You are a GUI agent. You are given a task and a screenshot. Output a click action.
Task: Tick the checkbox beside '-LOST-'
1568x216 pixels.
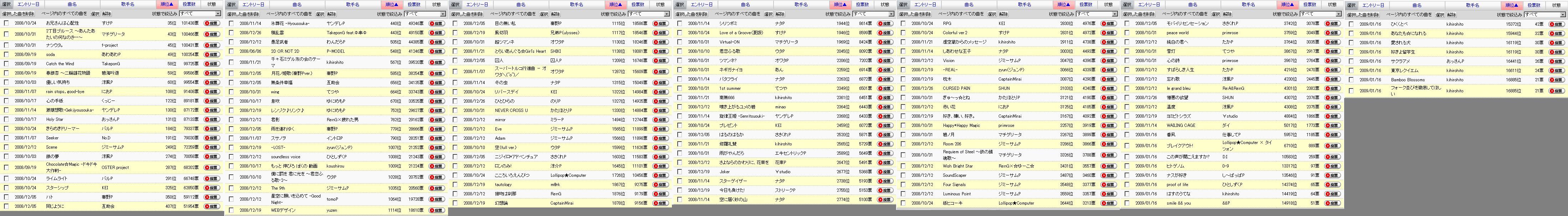231,148
